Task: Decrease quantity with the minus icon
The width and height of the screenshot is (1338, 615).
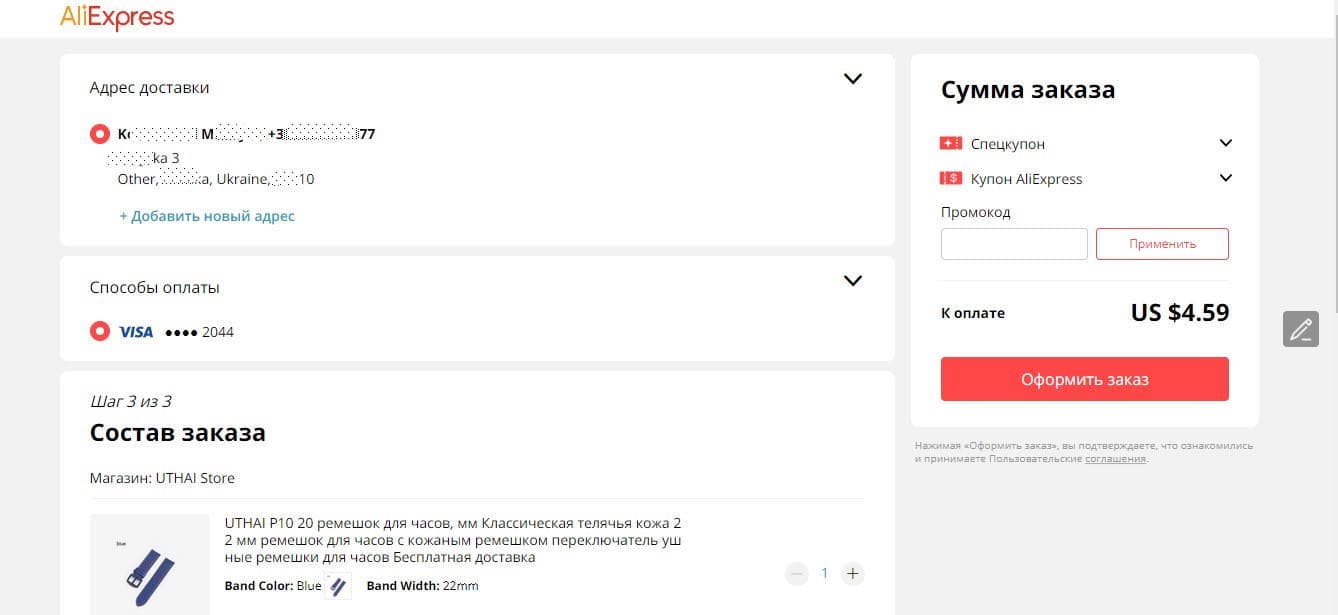Action: 797,573
